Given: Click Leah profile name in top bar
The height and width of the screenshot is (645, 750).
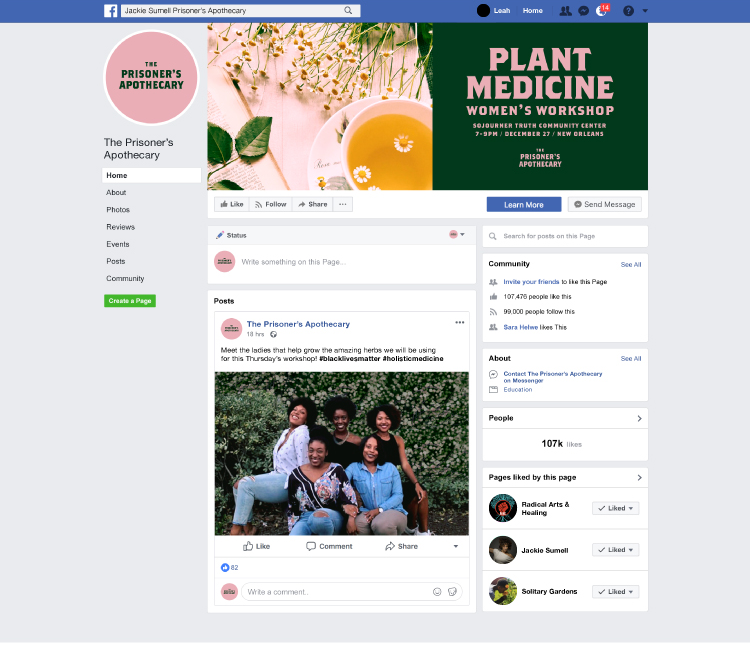Looking at the screenshot, I should (x=502, y=11).
